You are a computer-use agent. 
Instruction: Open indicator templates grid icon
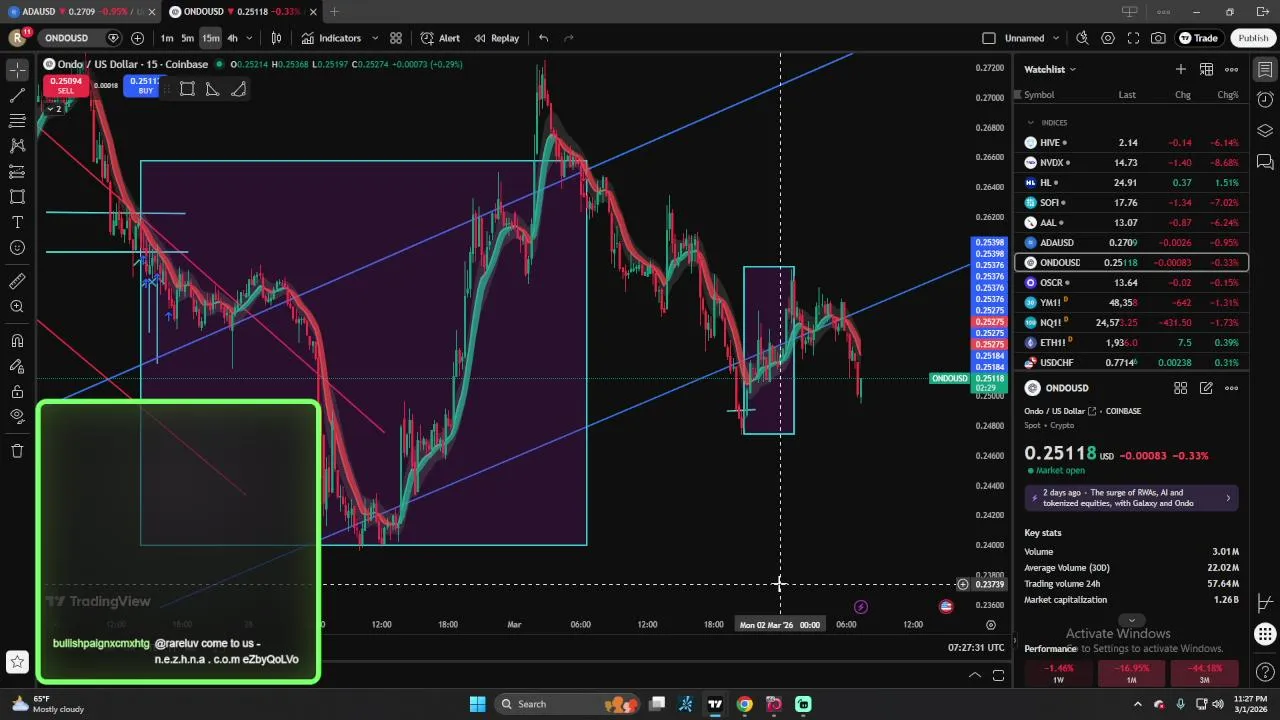(x=396, y=38)
